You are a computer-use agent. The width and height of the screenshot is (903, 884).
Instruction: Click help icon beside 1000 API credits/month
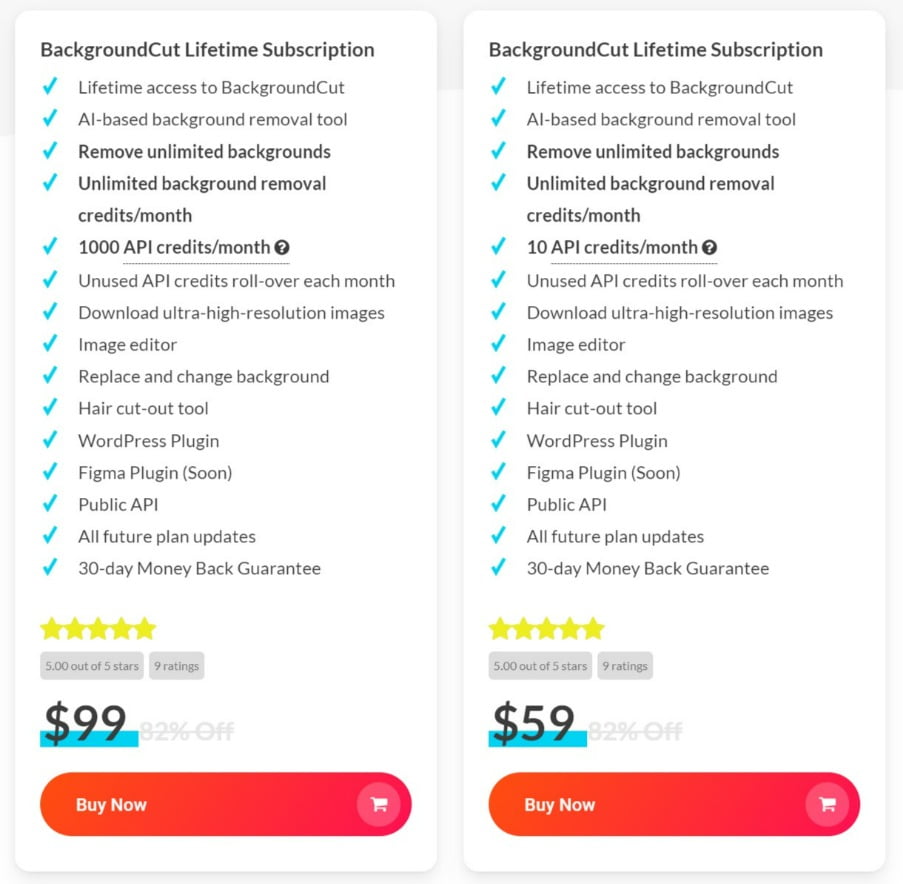click(282, 248)
